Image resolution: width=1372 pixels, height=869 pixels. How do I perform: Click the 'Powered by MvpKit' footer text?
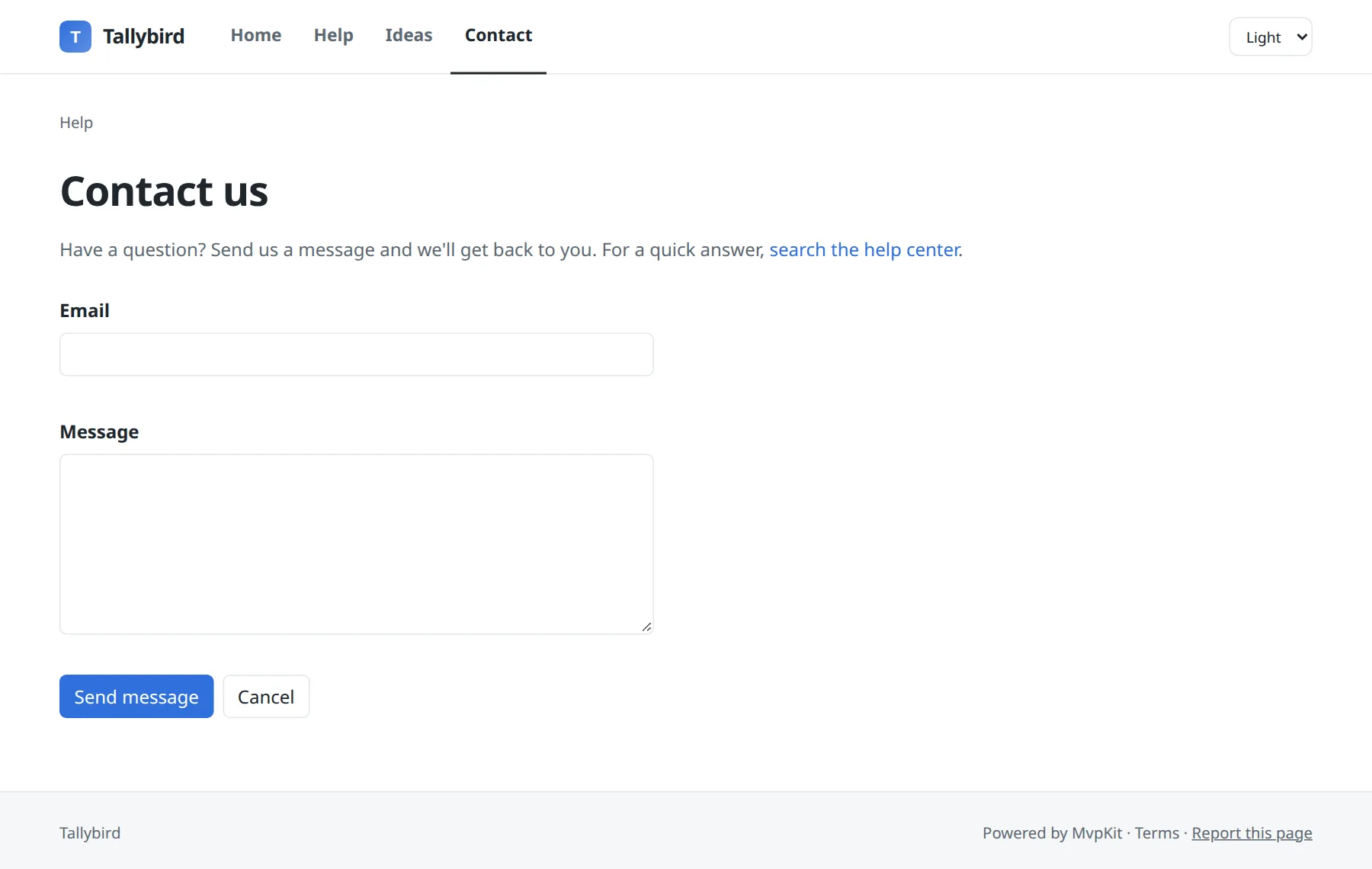pyautogui.click(x=1052, y=833)
